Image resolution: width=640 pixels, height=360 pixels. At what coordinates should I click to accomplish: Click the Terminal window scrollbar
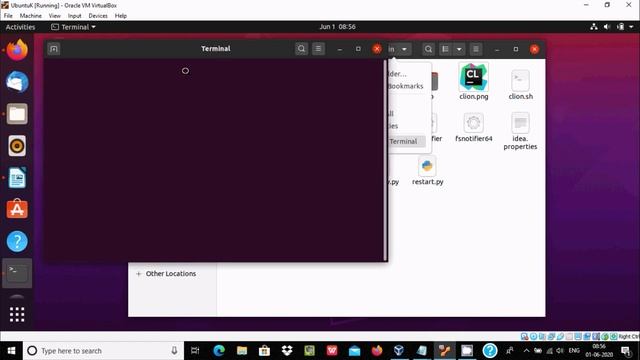(385, 160)
